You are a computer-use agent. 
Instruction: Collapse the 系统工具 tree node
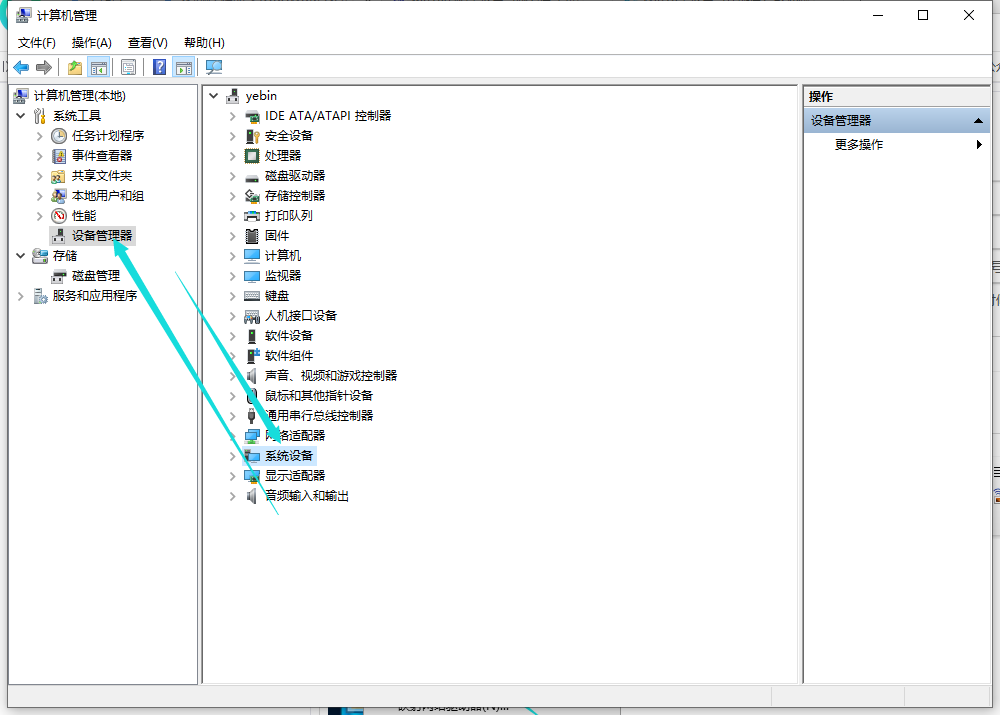coord(21,116)
